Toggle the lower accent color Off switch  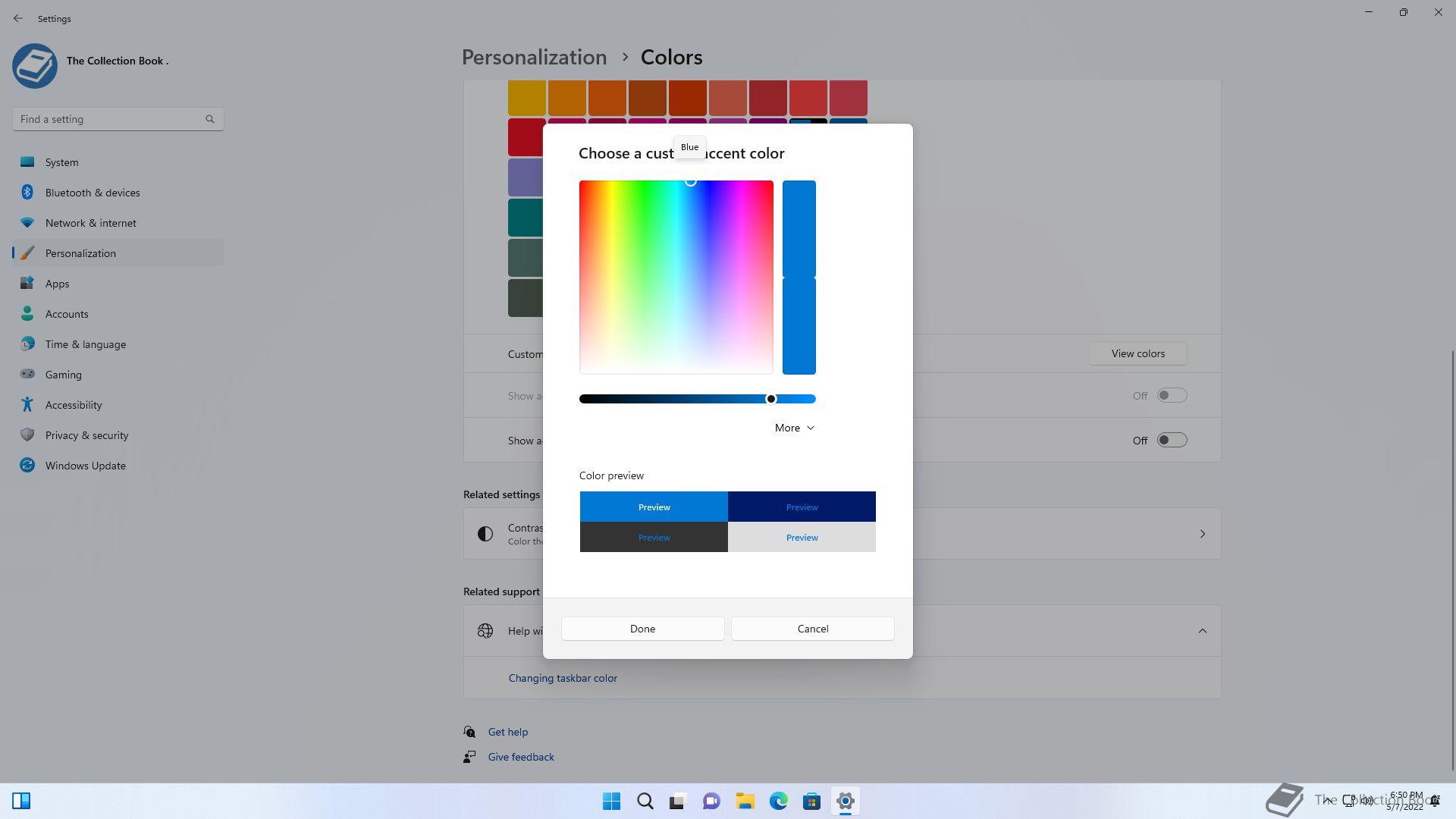point(1172,440)
